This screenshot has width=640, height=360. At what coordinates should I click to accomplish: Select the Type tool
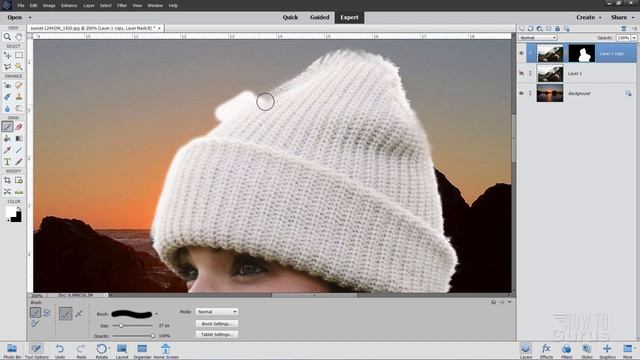[x=7, y=162]
